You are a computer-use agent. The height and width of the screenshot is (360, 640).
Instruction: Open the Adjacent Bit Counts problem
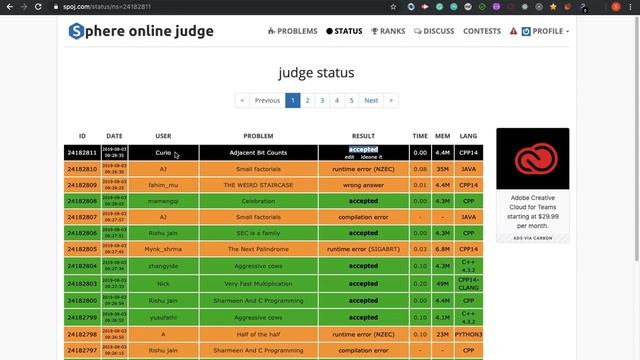pyautogui.click(x=258, y=153)
